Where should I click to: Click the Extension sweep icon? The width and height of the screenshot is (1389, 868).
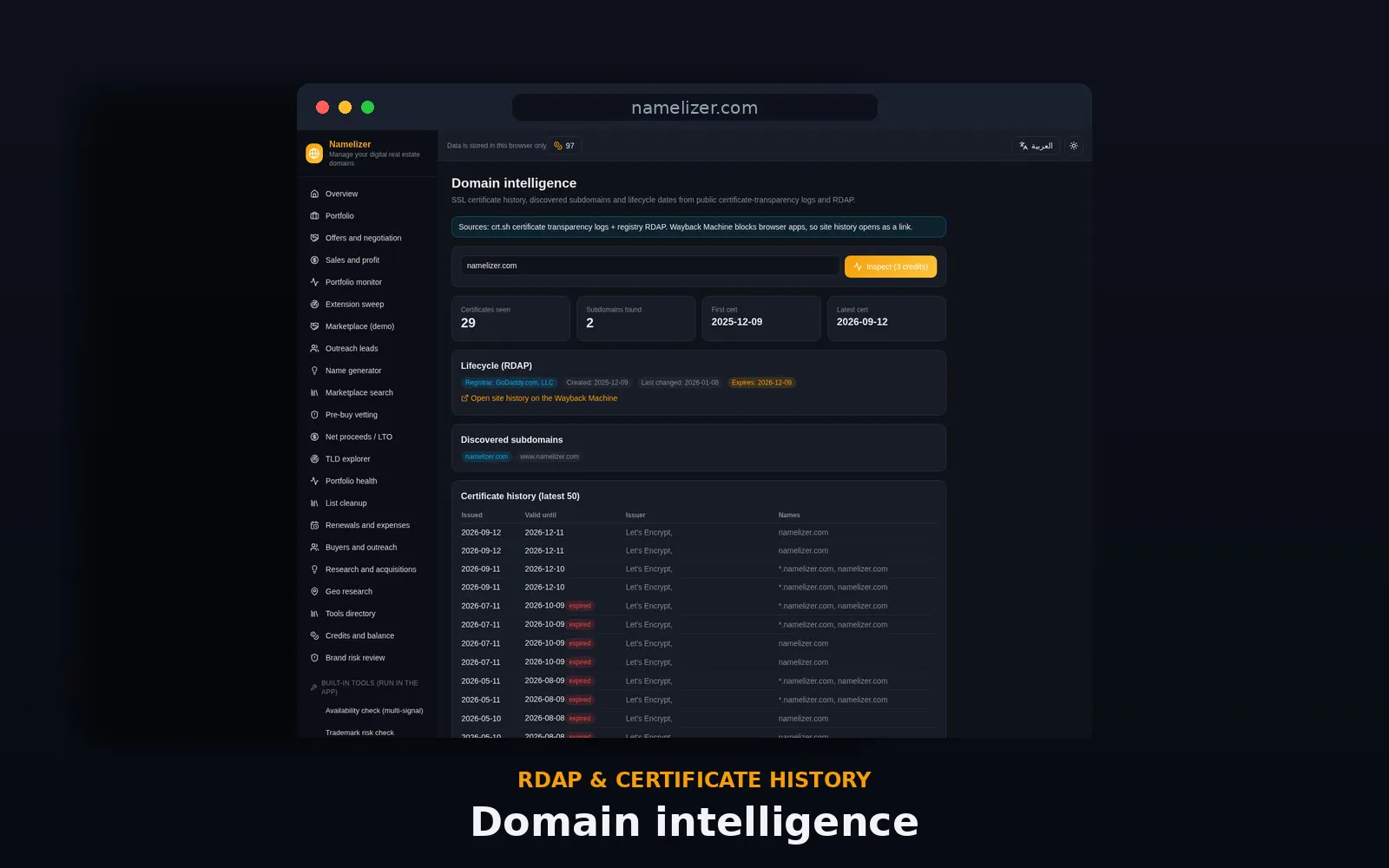314,305
